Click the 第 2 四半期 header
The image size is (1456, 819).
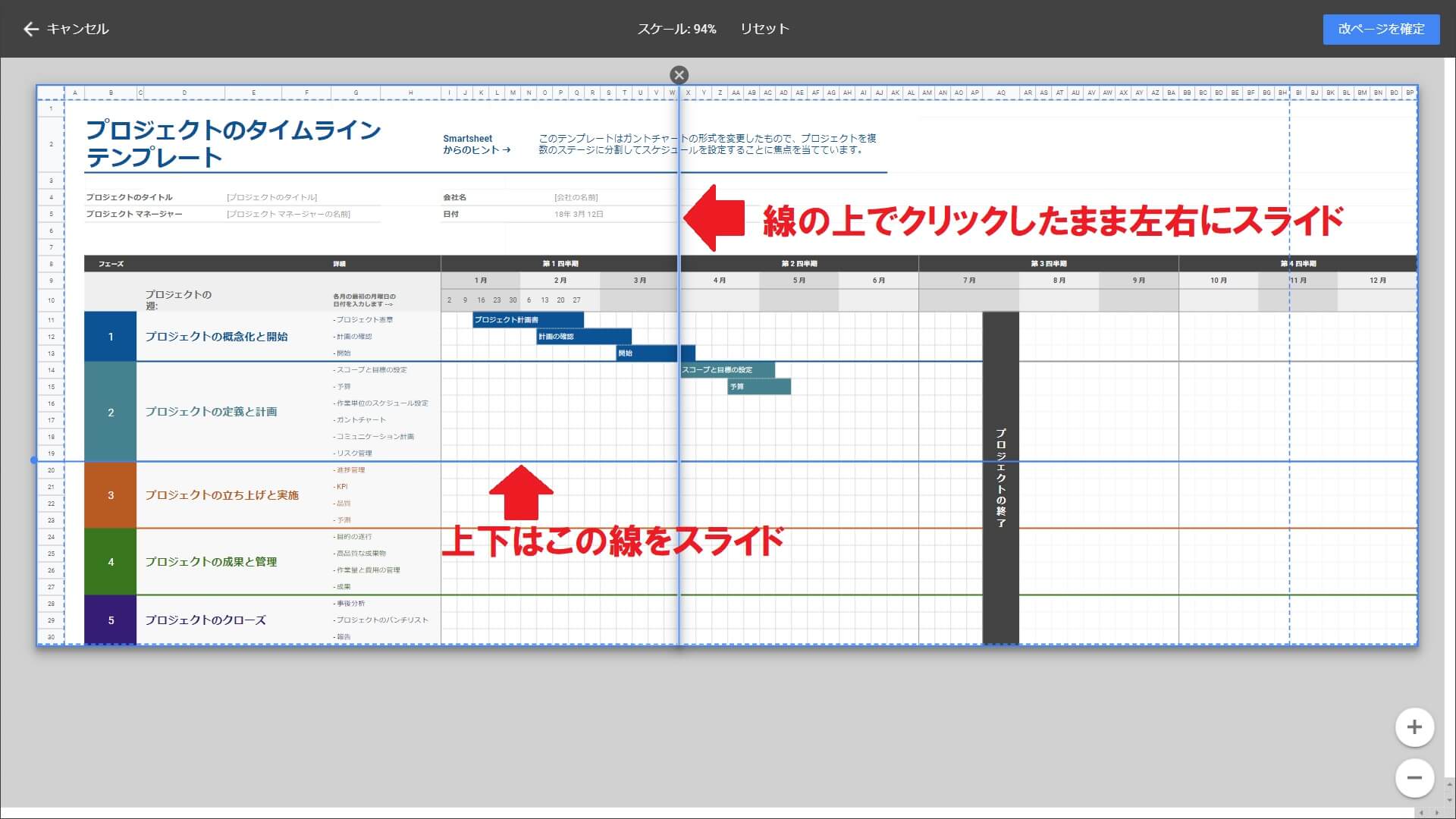coord(799,264)
